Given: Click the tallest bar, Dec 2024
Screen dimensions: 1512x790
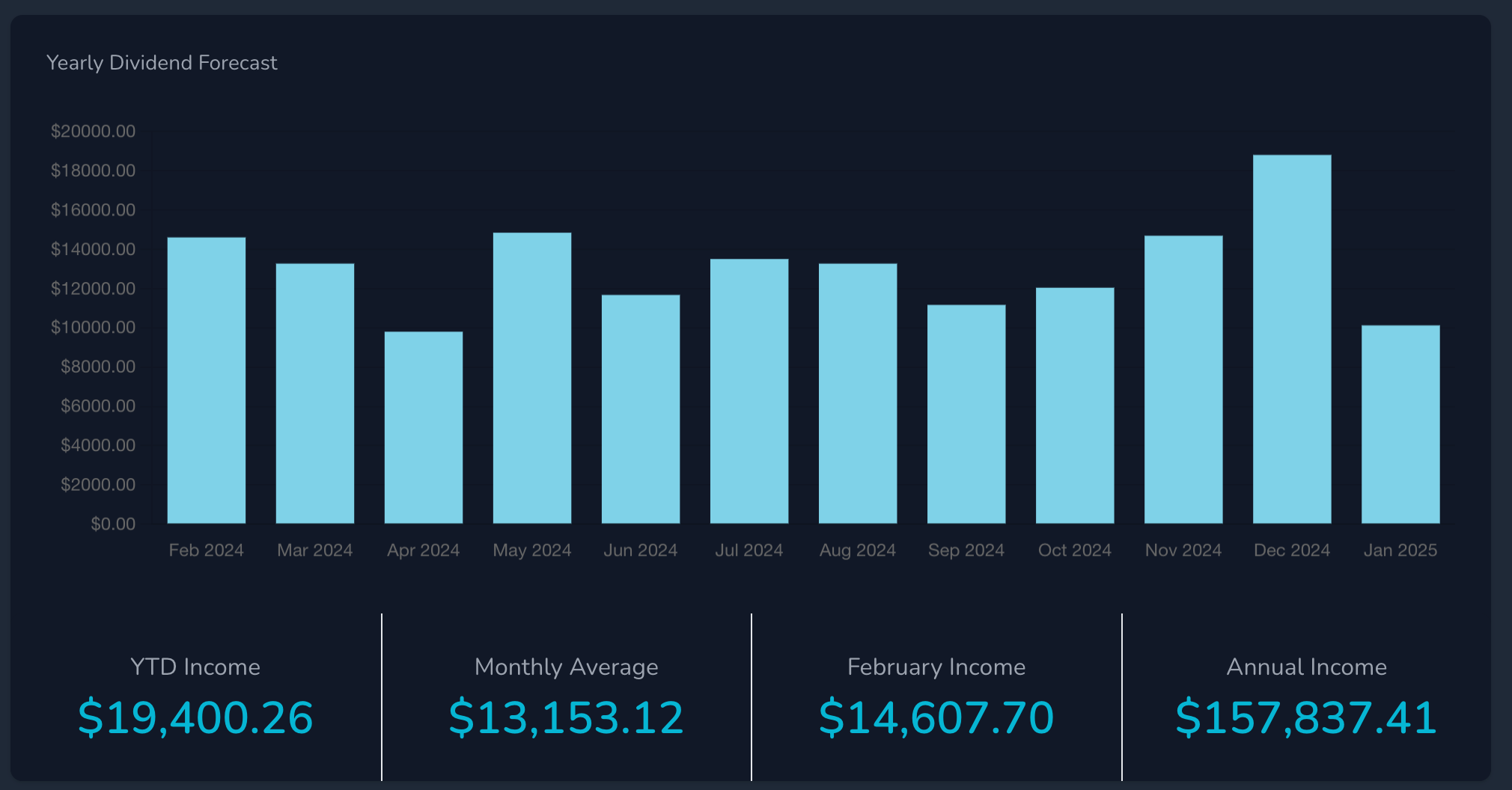Looking at the screenshot, I should 1292,339.
